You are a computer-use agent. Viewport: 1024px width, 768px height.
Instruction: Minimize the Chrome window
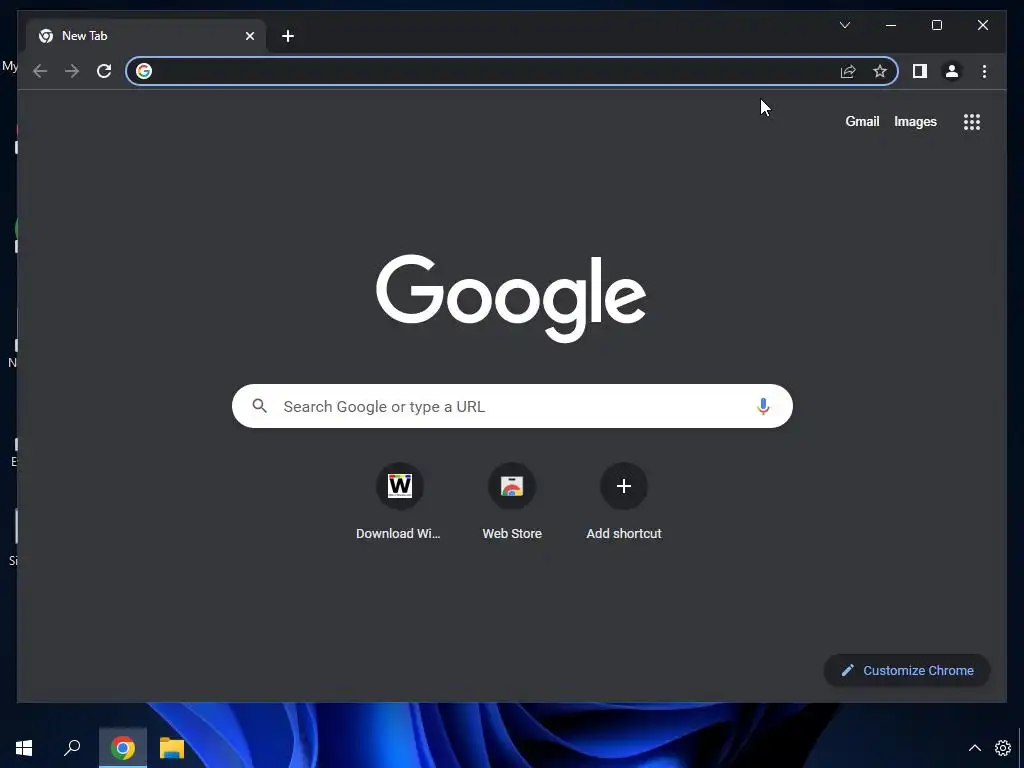click(891, 25)
